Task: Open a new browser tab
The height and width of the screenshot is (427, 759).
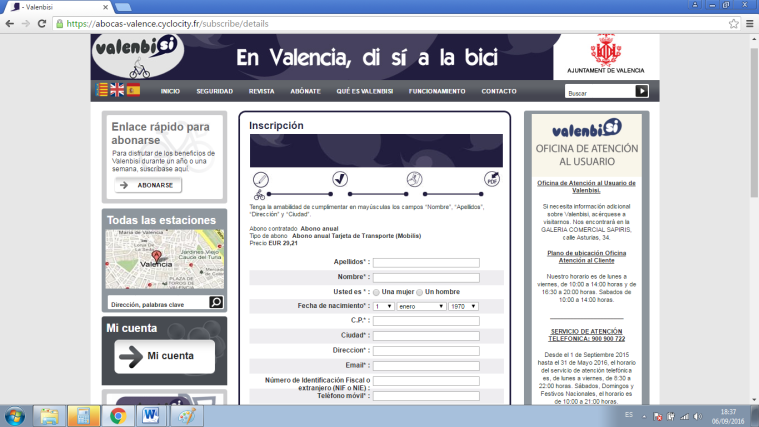Action: [123, 7]
